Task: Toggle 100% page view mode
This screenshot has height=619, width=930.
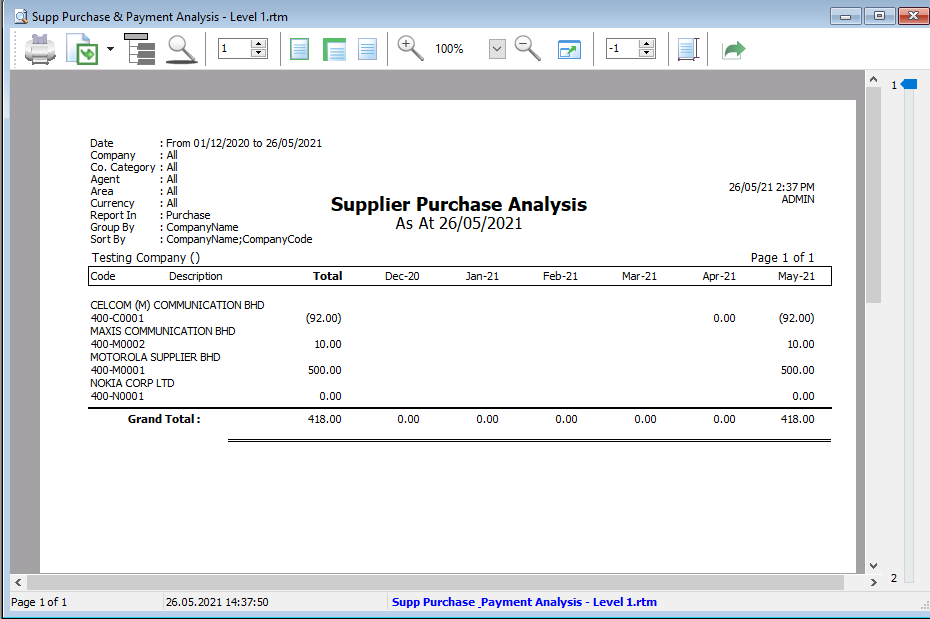Action: click(367, 48)
